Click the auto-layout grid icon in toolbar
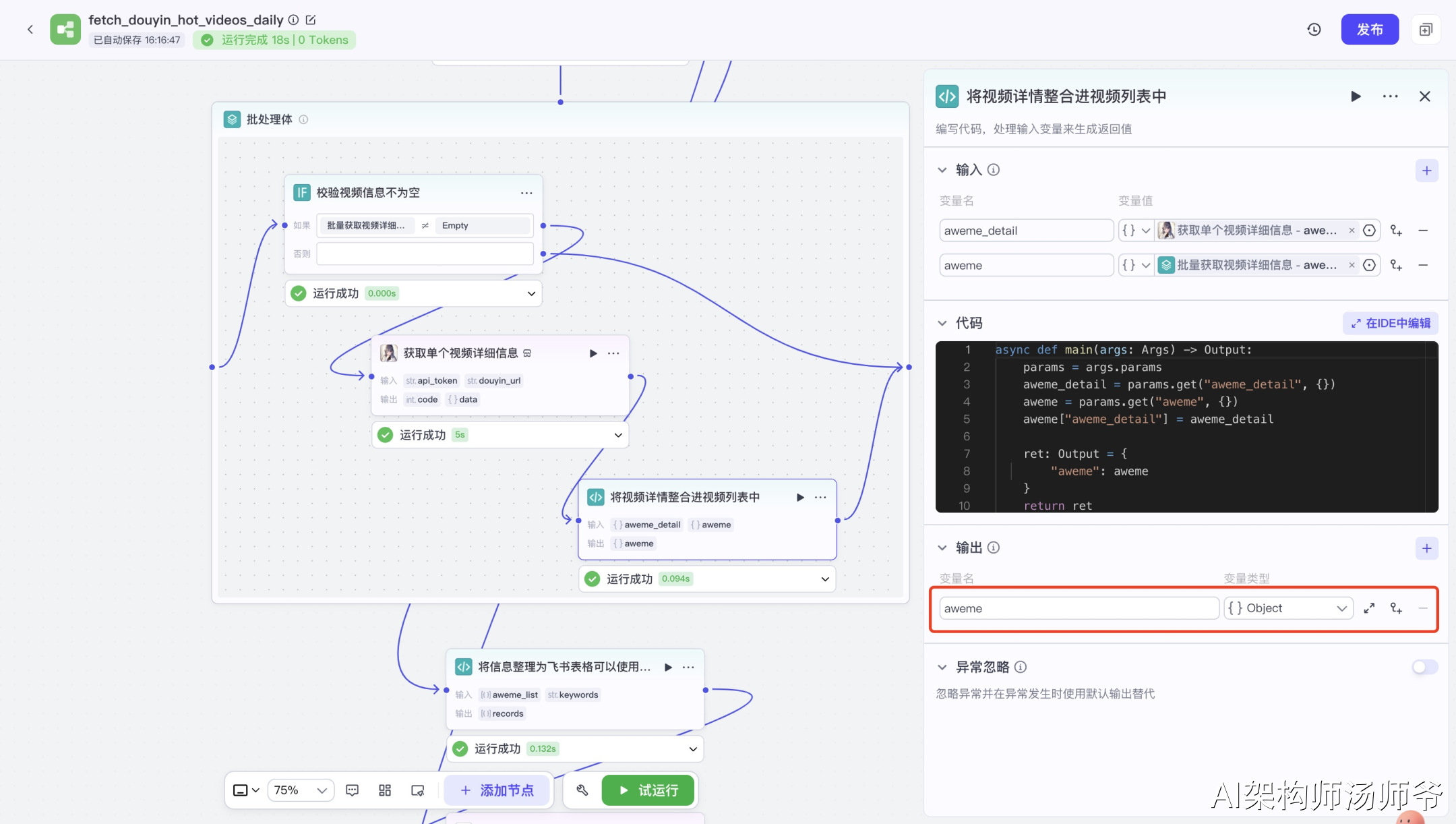Image resolution: width=1456 pixels, height=824 pixels. pos(385,790)
